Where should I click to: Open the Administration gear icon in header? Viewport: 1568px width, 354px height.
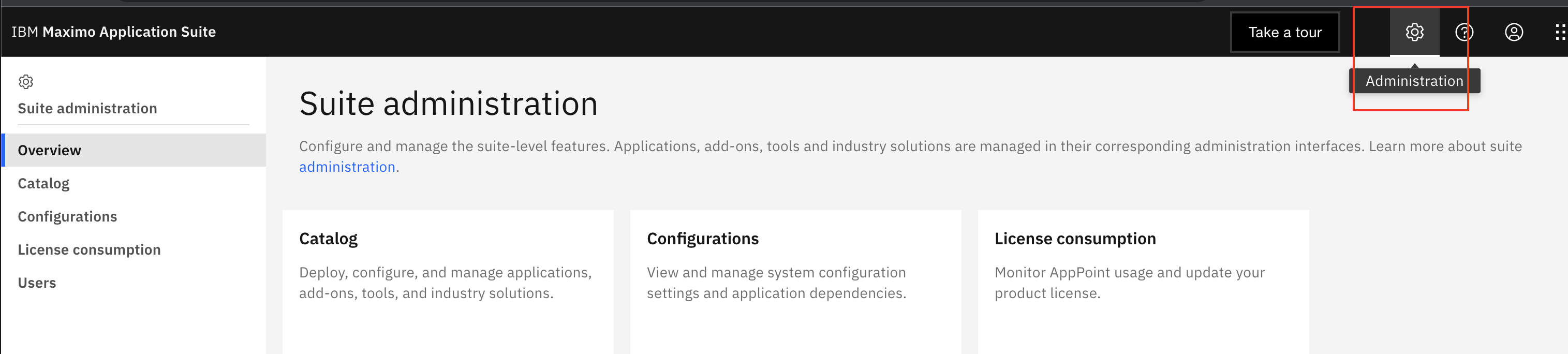click(1414, 32)
